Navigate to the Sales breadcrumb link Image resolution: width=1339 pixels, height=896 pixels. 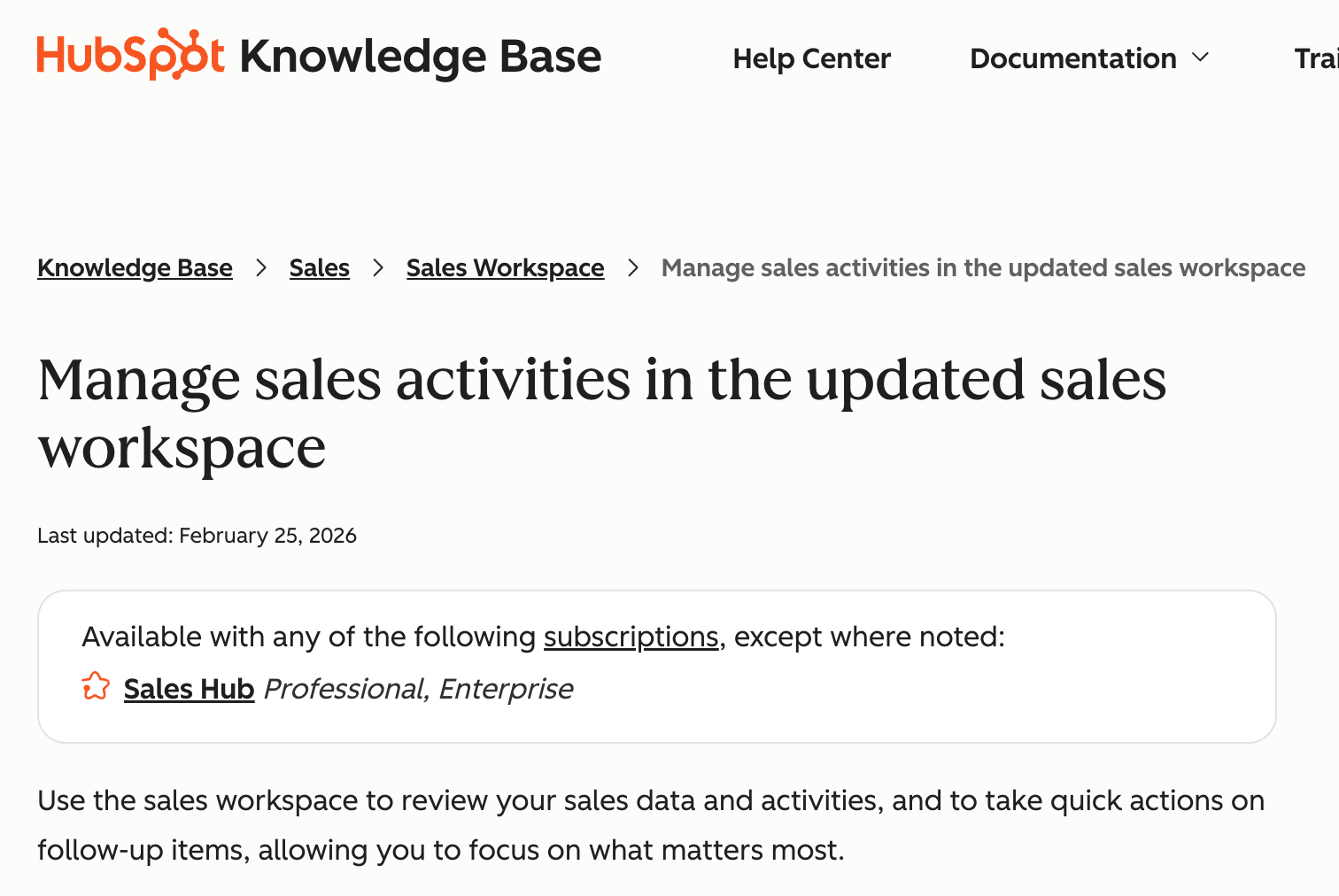click(x=319, y=267)
